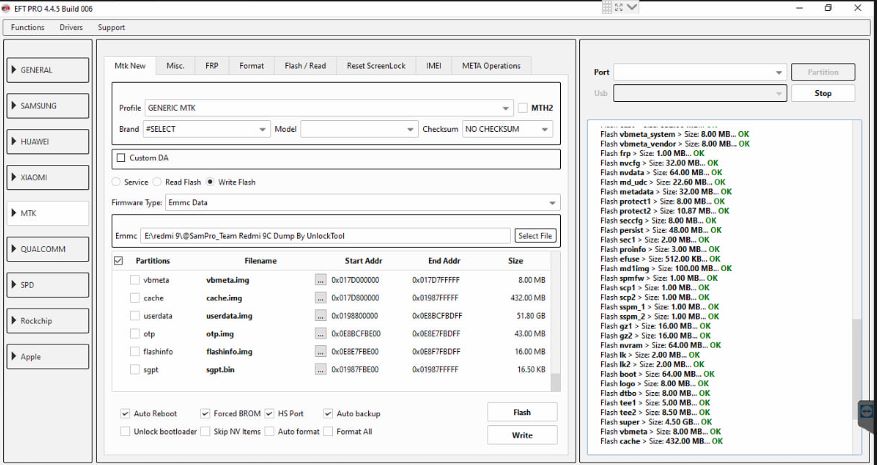Select the Service radio option
This screenshot has height=465, width=877.
(116, 182)
